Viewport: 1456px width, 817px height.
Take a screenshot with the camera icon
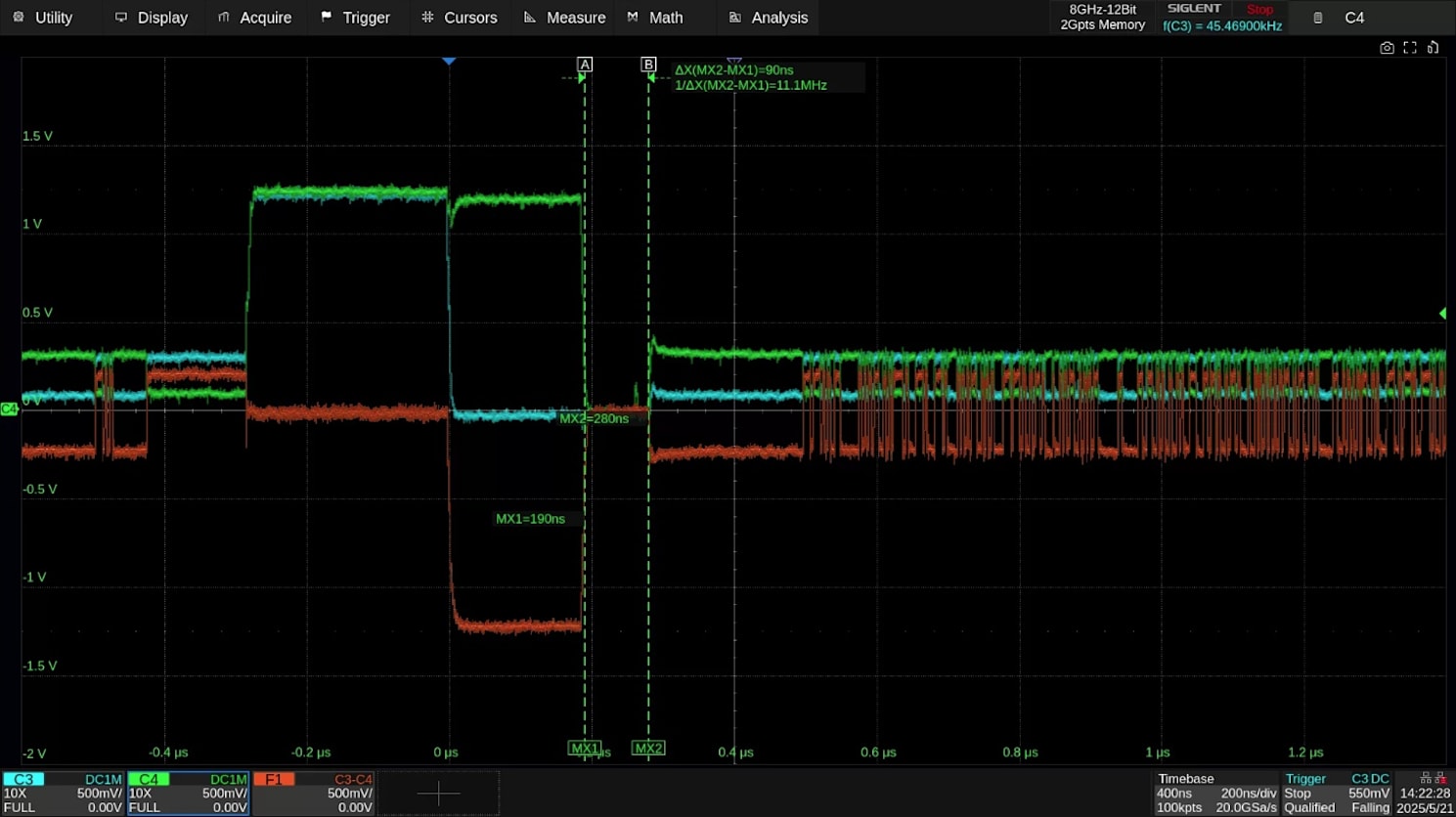point(1387,48)
